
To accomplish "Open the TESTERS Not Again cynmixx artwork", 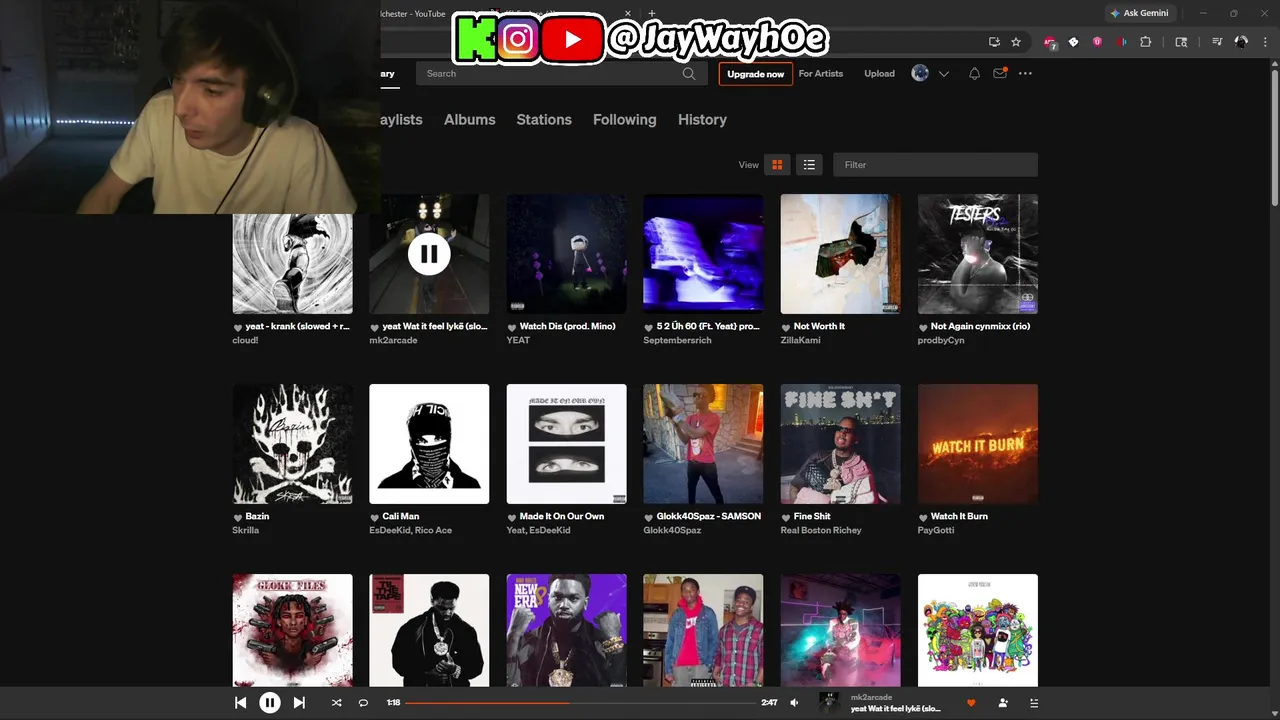I will click(x=978, y=254).
